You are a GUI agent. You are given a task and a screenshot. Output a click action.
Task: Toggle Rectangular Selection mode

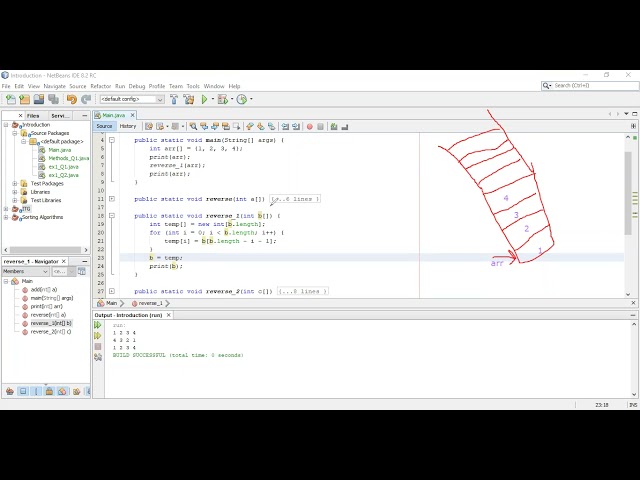coord(237,127)
